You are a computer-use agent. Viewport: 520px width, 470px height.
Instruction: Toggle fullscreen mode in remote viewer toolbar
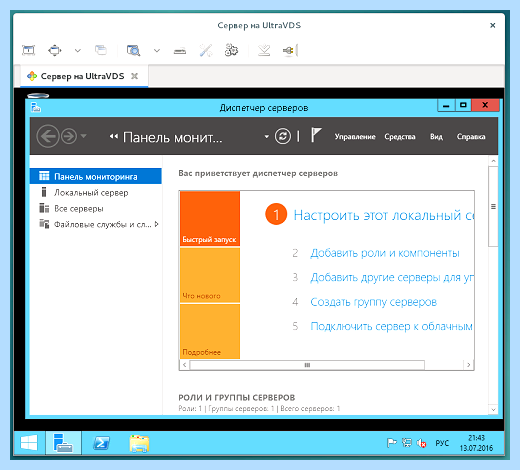click(29, 50)
